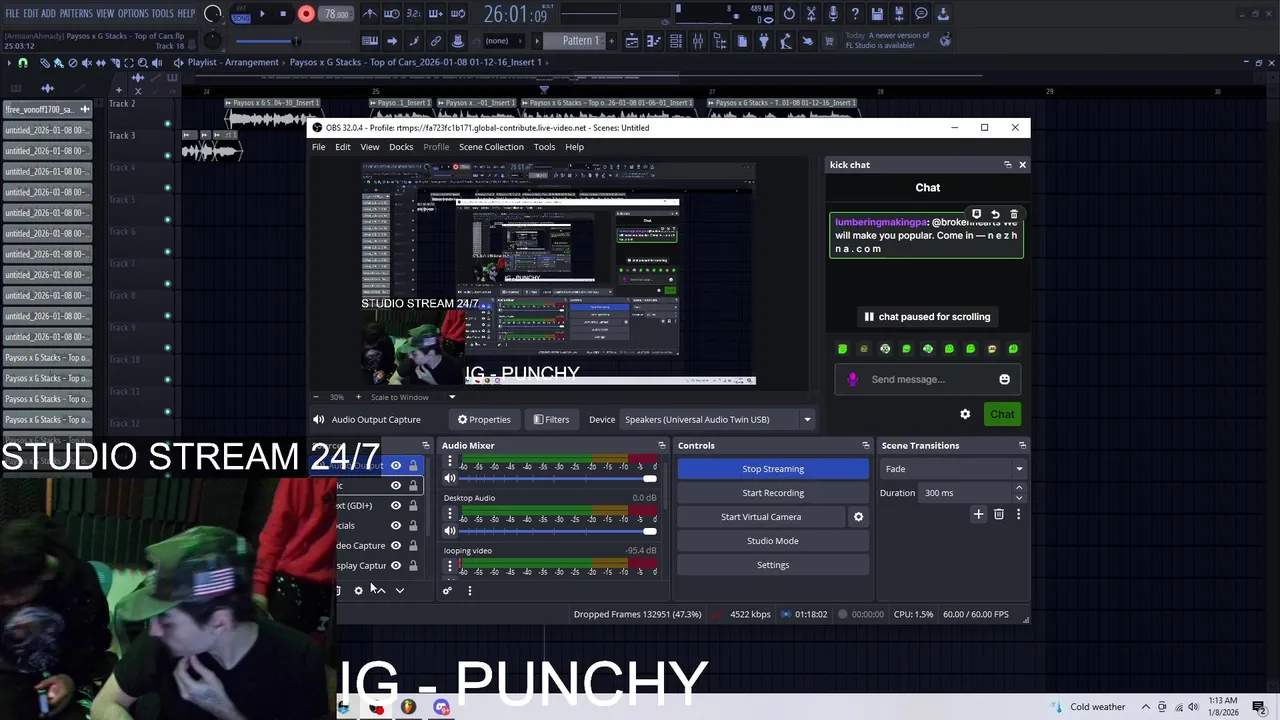
Task: Click the transition Duration field
Action: coord(964,493)
